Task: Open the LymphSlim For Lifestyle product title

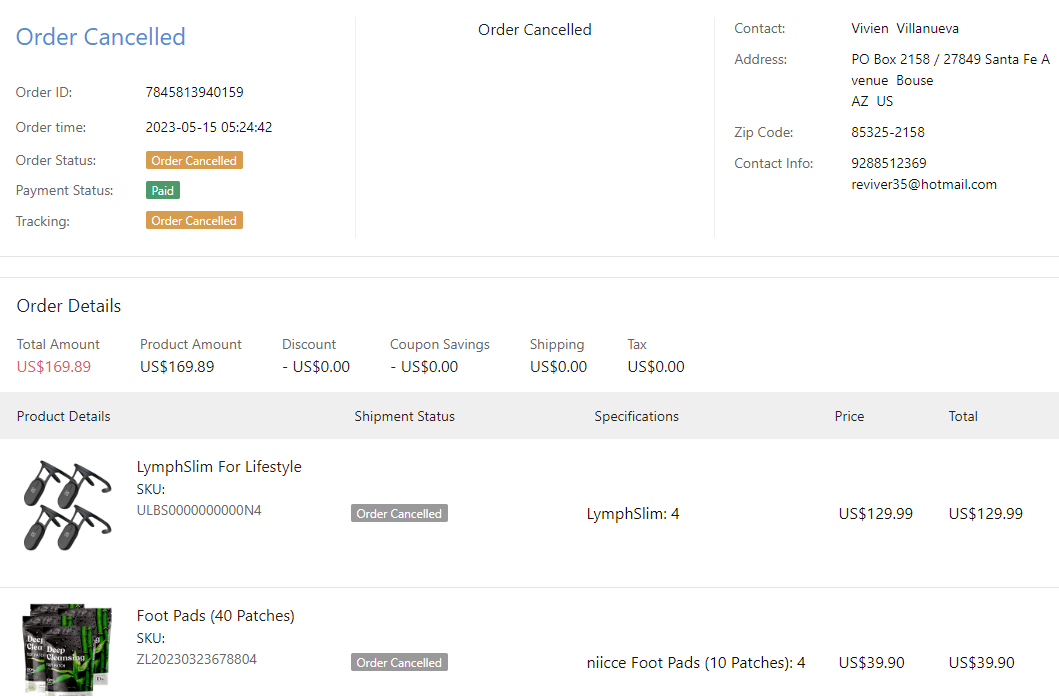Action: (219, 467)
